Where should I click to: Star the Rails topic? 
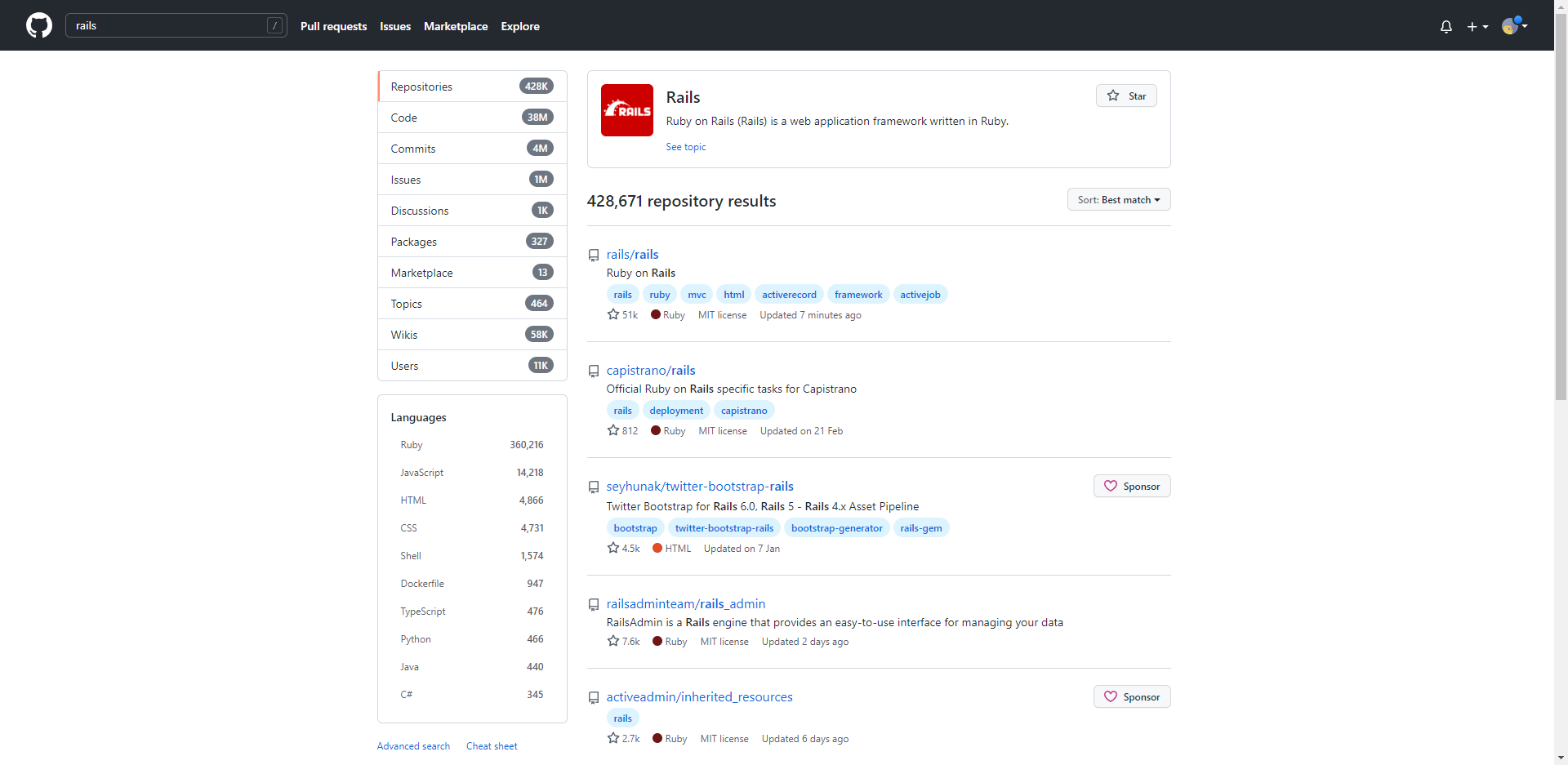click(1126, 96)
